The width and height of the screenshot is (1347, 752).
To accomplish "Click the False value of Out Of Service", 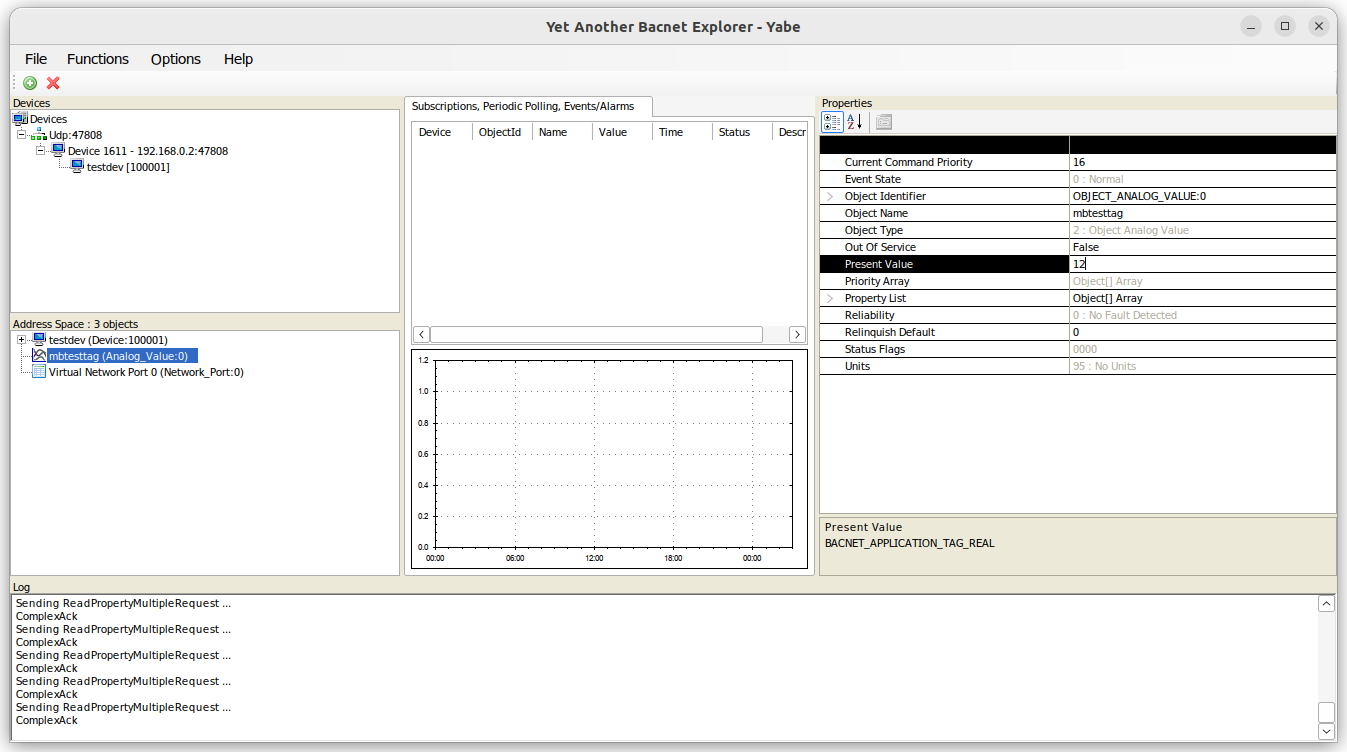I will click(x=1085, y=247).
